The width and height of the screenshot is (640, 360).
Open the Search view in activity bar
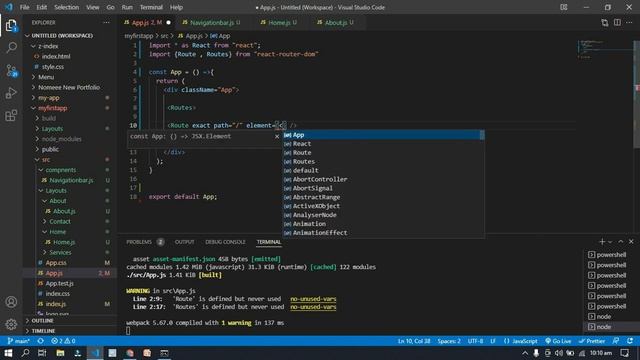point(11,48)
